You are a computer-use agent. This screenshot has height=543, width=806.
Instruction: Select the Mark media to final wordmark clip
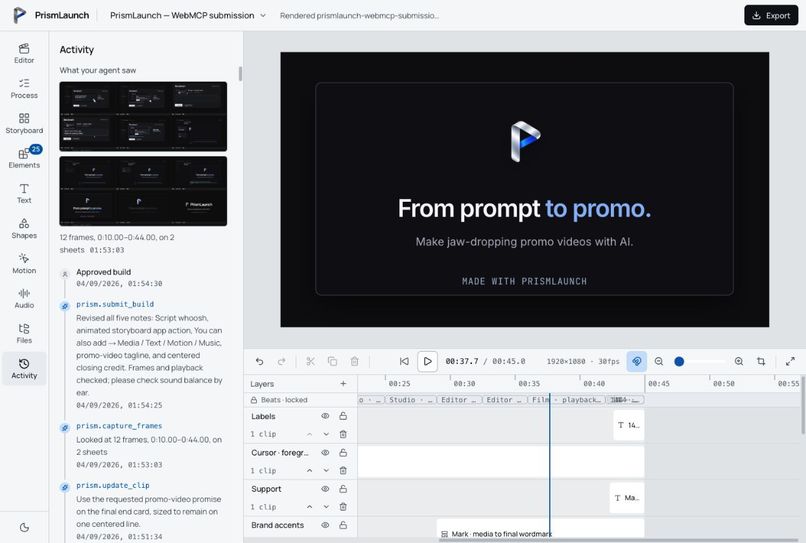click(x=540, y=531)
